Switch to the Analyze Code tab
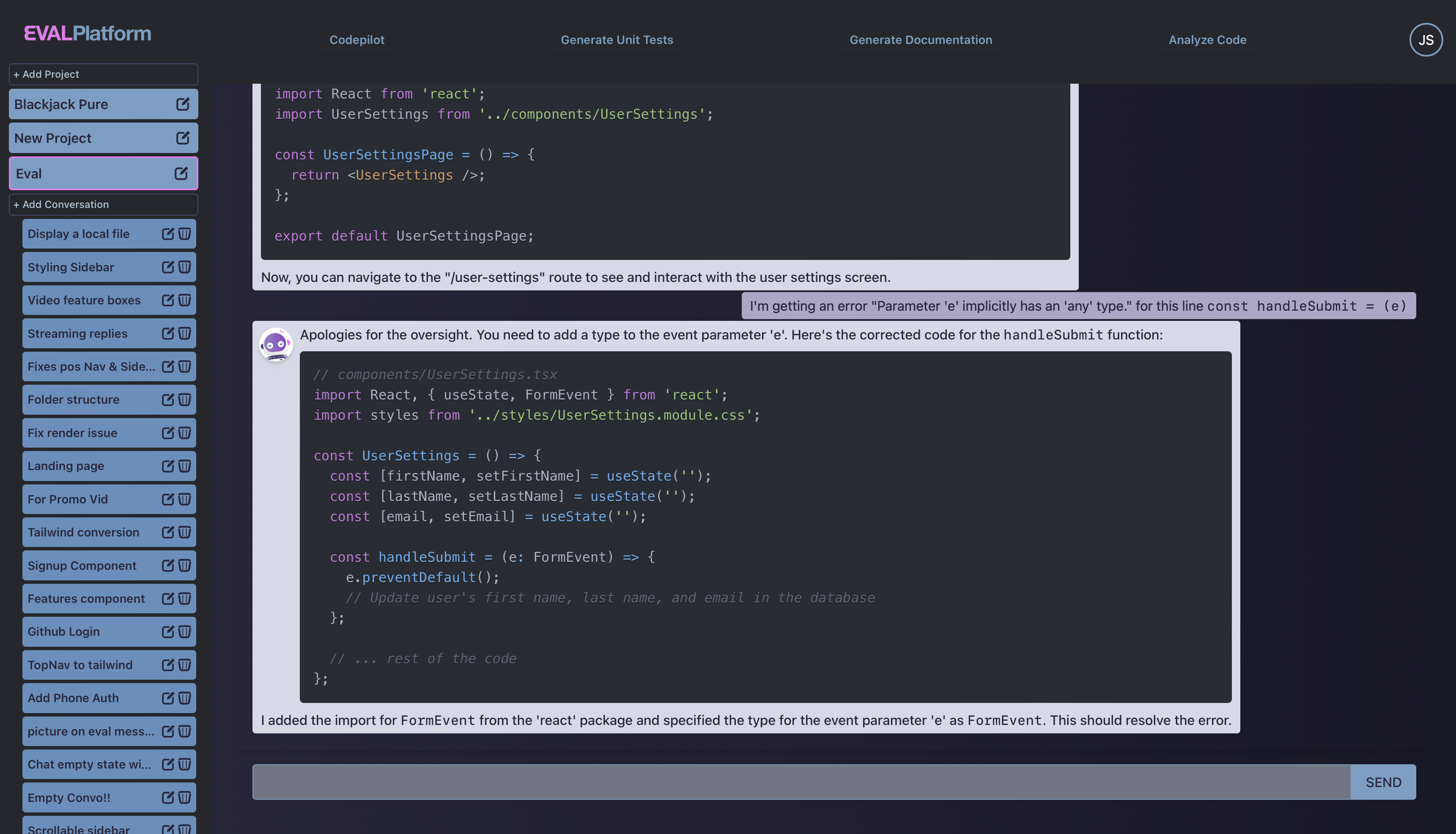The height and width of the screenshot is (834, 1456). tap(1207, 40)
